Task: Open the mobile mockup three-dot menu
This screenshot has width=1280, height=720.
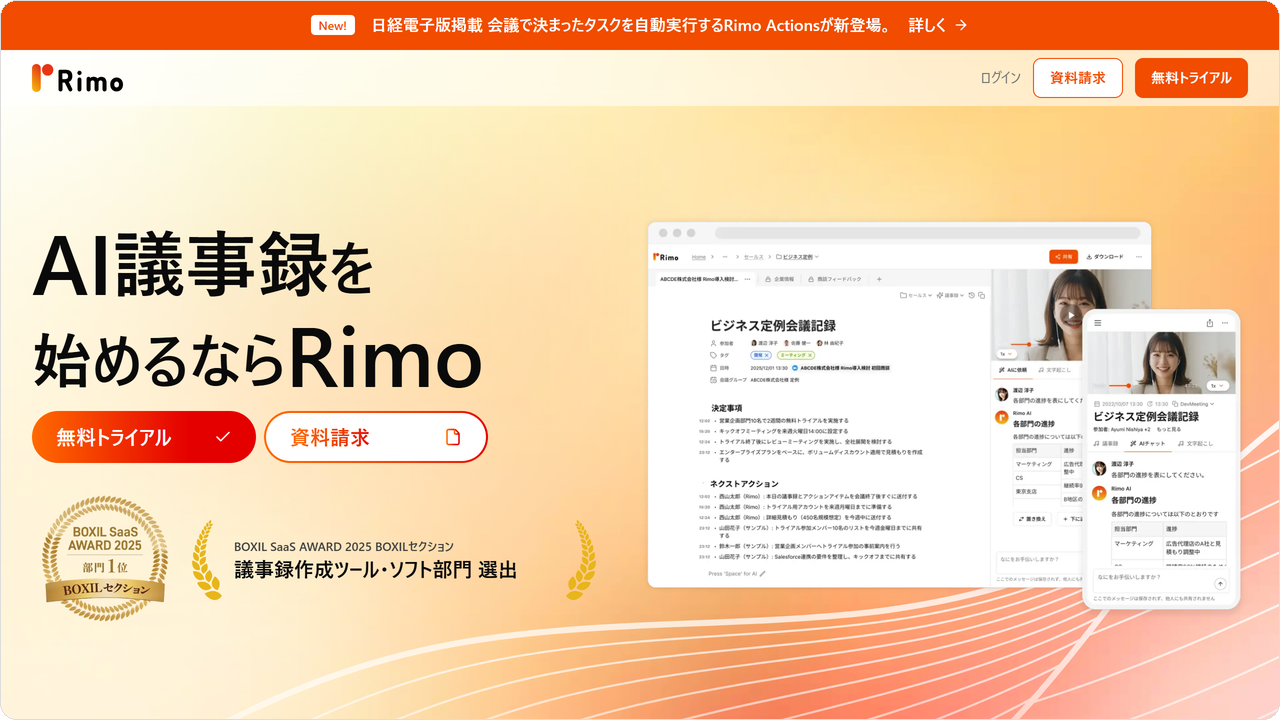Action: click(1225, 323)
